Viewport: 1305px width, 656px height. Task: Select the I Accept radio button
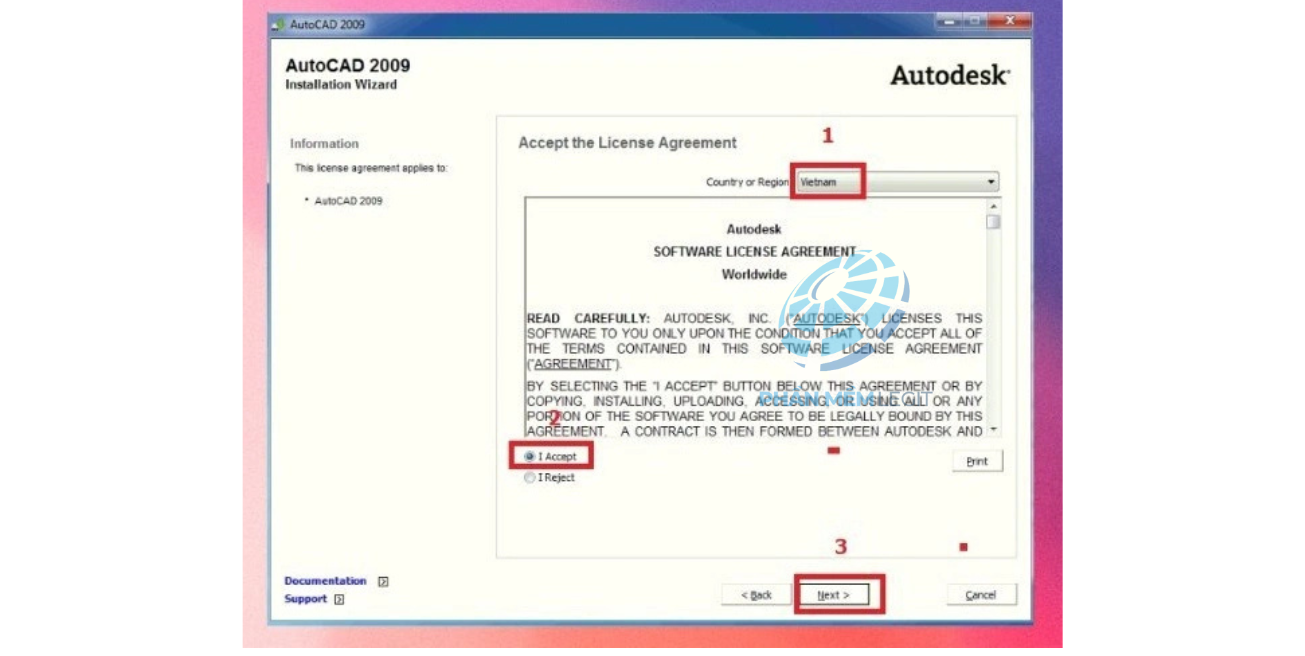pos(530,456)
